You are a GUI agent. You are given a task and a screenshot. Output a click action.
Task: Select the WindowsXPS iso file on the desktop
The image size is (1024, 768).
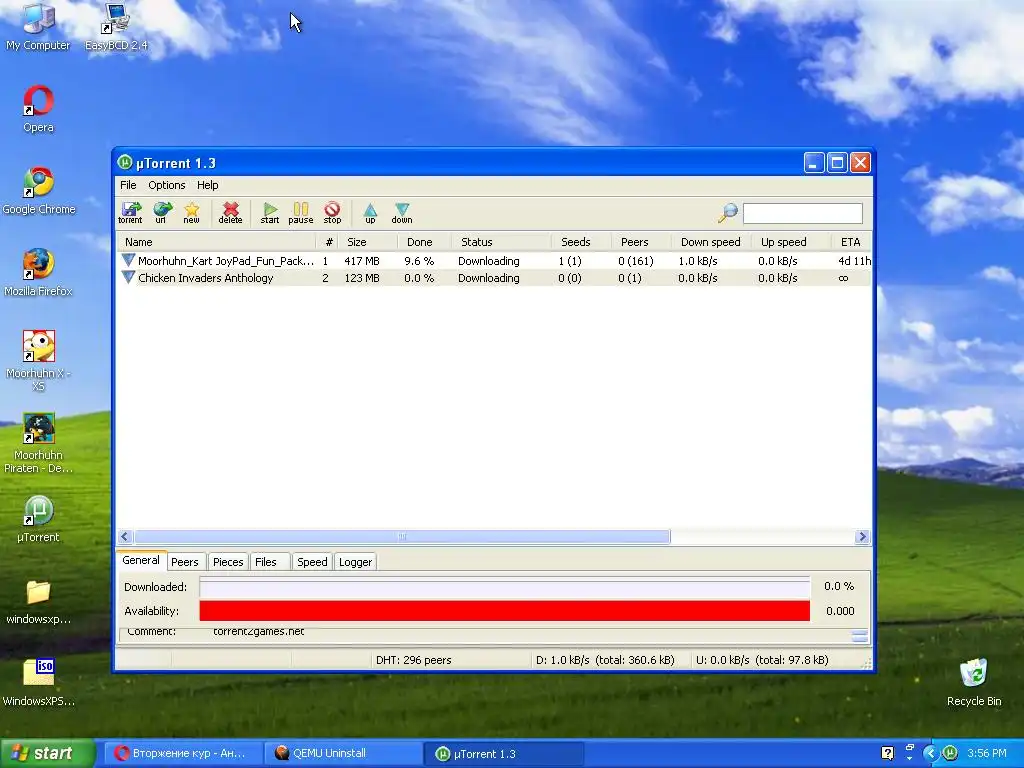coord(39,682)
